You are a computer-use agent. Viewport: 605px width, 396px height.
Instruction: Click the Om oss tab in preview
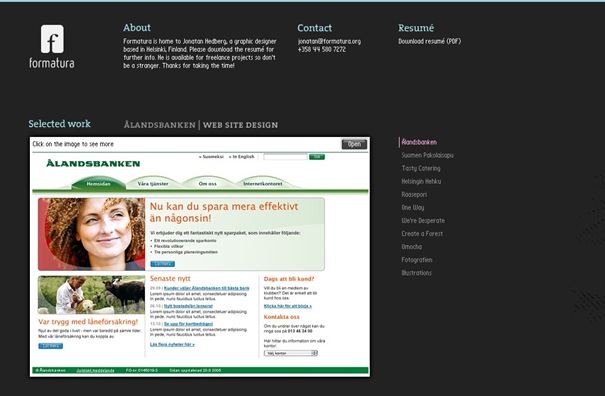(208, 184)
